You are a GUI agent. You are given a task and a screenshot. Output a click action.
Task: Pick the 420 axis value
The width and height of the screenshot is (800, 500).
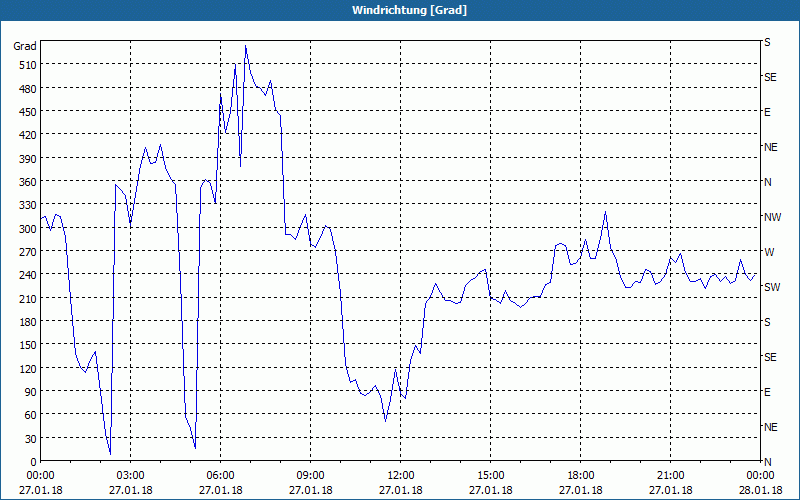pos(29,135)
